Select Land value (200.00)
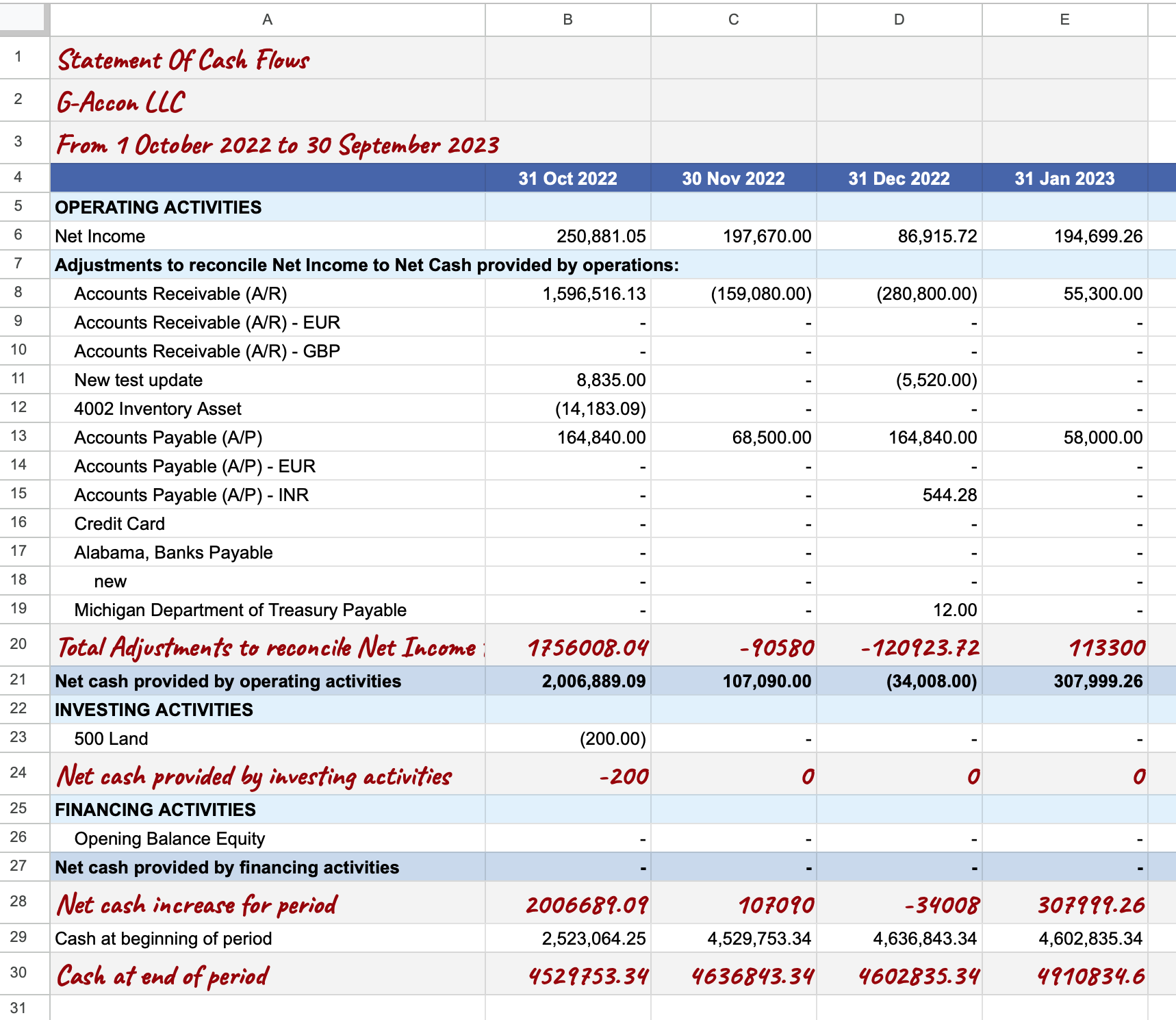This screenshot has height=1020, width=1176. (568, 738)
